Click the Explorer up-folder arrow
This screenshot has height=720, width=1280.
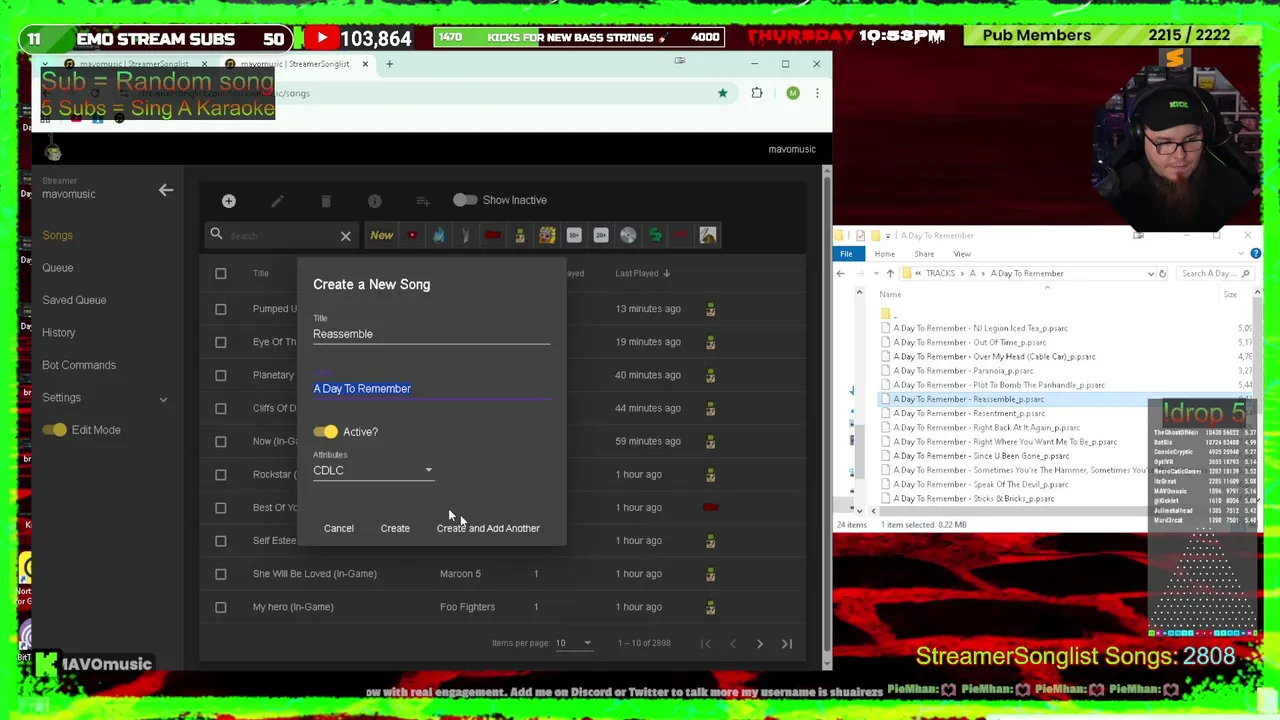click(890, 273)
